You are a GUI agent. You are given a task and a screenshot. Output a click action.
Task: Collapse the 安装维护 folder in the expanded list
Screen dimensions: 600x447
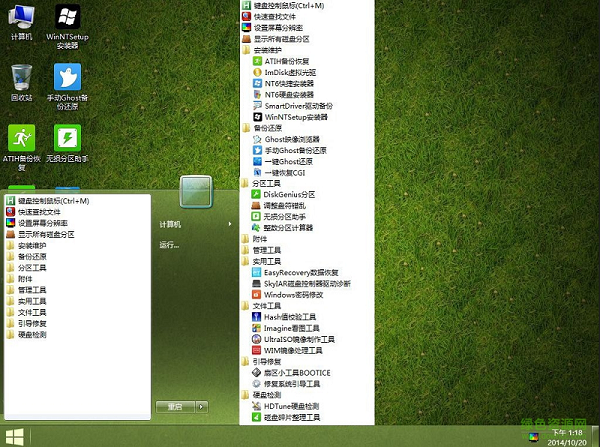click(x=262, y=50)
